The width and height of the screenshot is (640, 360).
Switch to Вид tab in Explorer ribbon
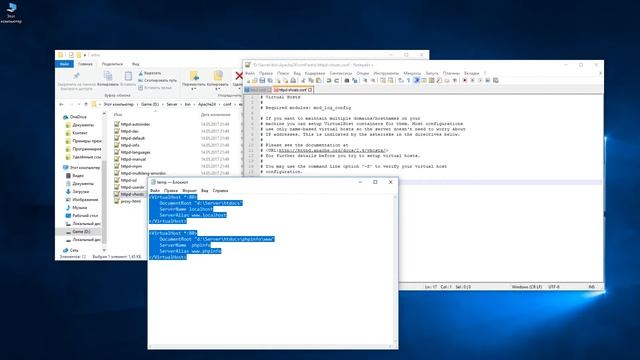[x=136, y=64]
